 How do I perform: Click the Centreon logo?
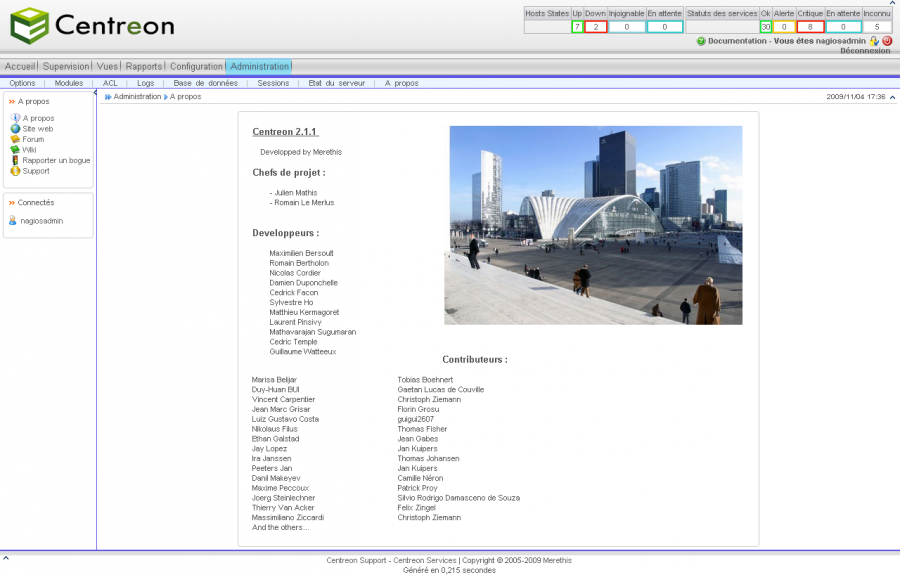click(92, 26)
